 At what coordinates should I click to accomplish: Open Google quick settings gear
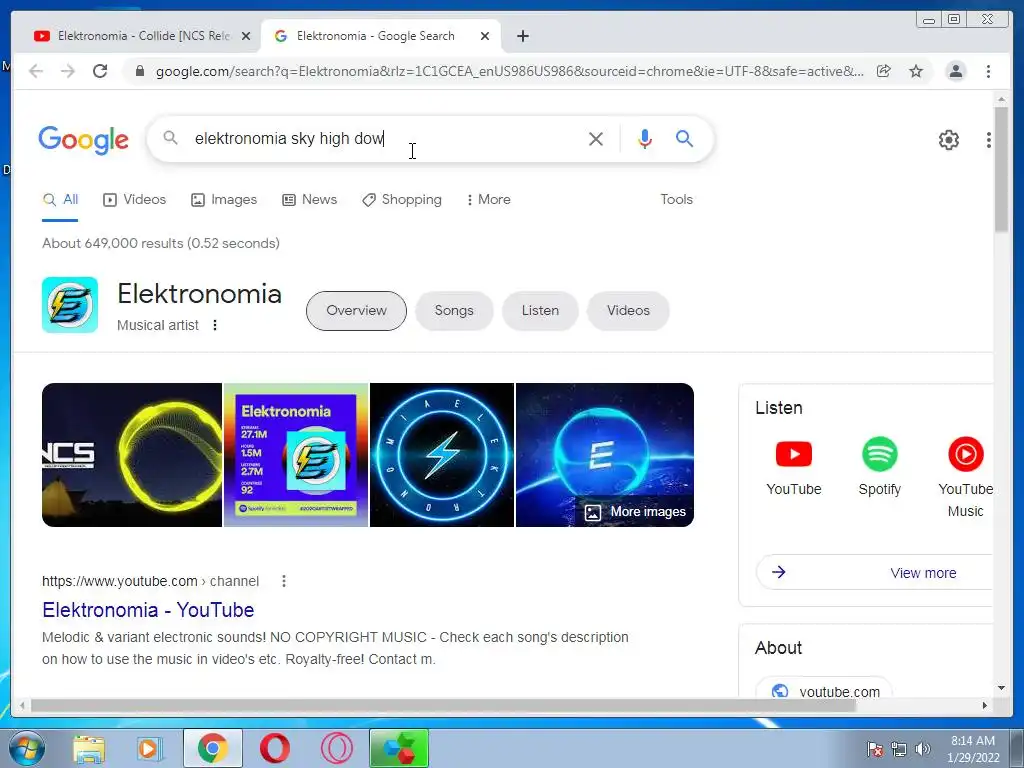pos(949,140)
